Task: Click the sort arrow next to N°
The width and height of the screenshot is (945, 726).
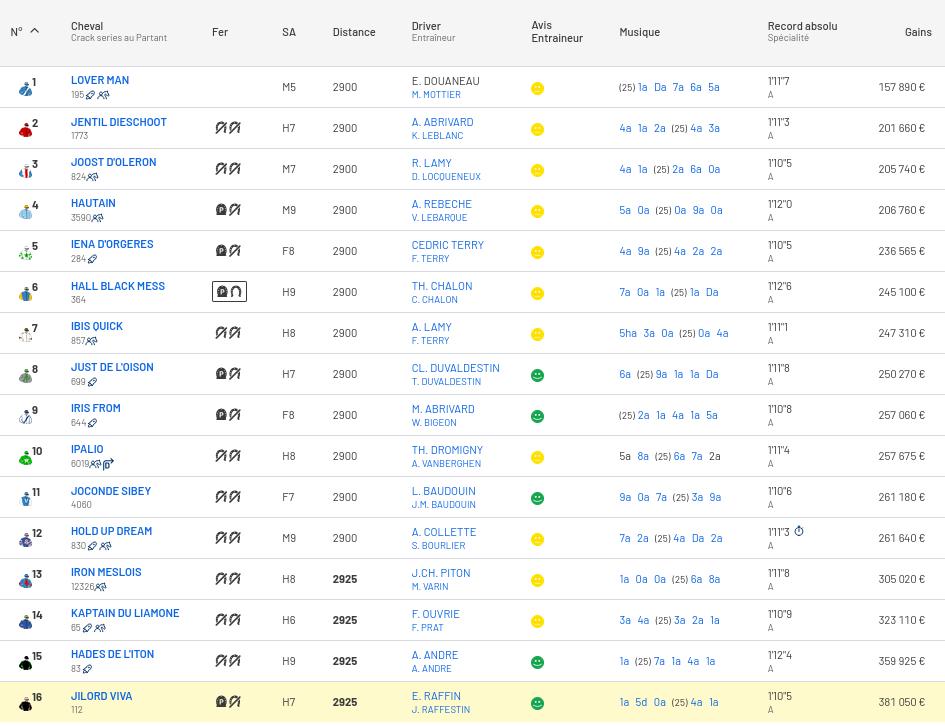Action: tap(34, 31)
